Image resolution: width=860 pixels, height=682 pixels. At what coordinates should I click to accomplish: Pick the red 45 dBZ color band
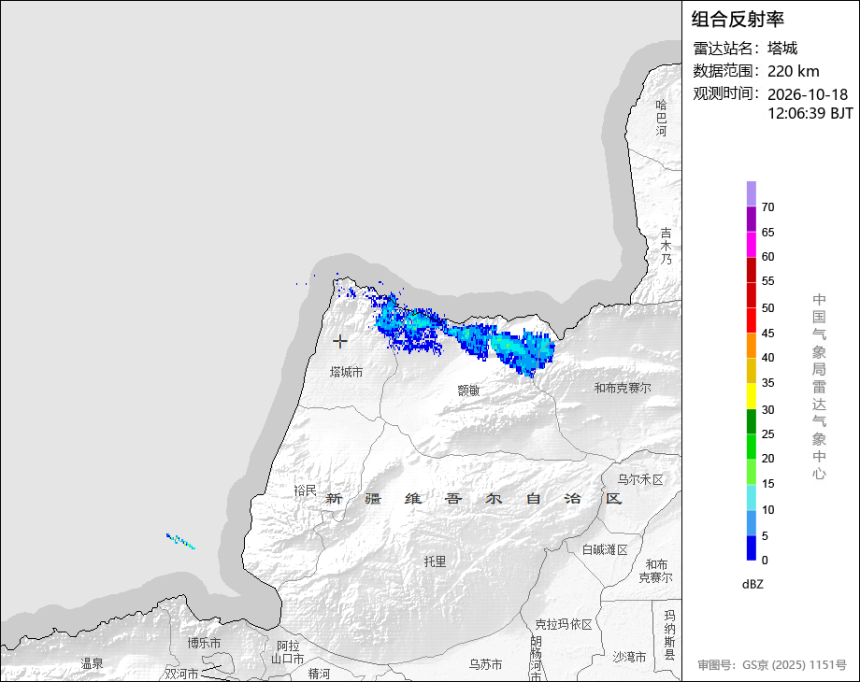(751, 320)
